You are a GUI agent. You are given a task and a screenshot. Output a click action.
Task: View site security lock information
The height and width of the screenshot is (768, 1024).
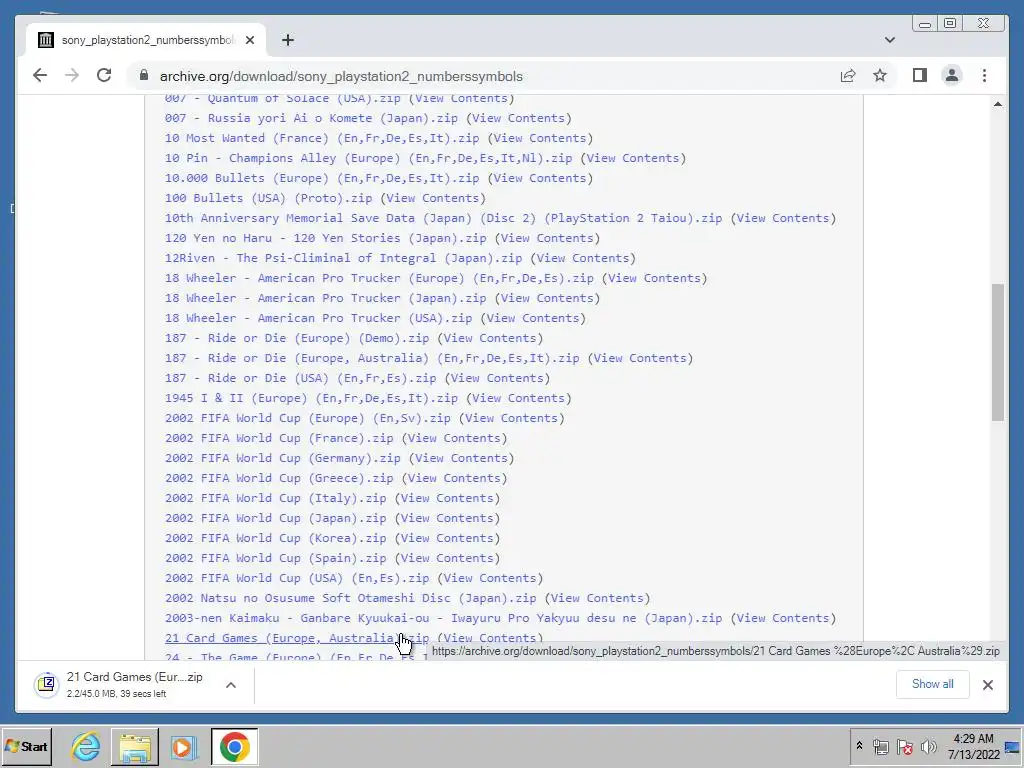pyautogui.click(x=144, y=76)
